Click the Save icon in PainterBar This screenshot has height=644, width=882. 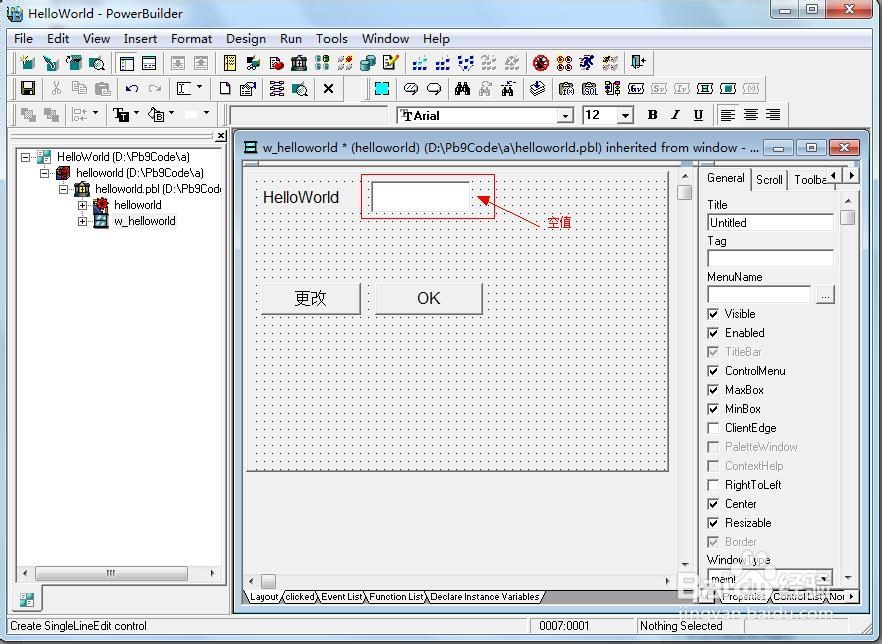[28, 88]
